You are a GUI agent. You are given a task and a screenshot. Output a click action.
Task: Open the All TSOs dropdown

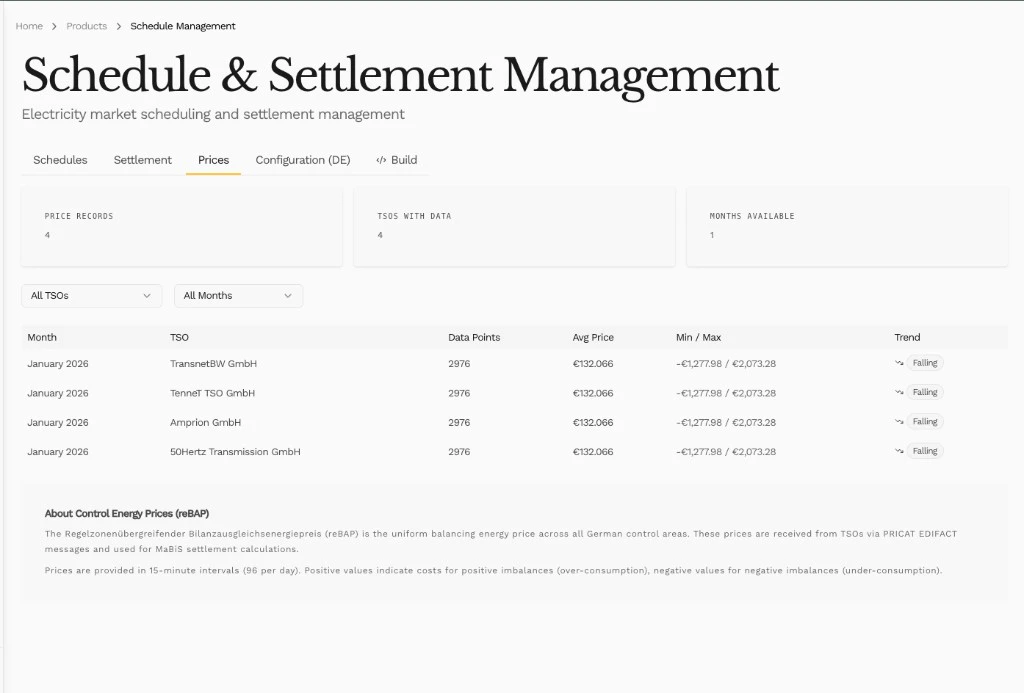click(91, 296)
